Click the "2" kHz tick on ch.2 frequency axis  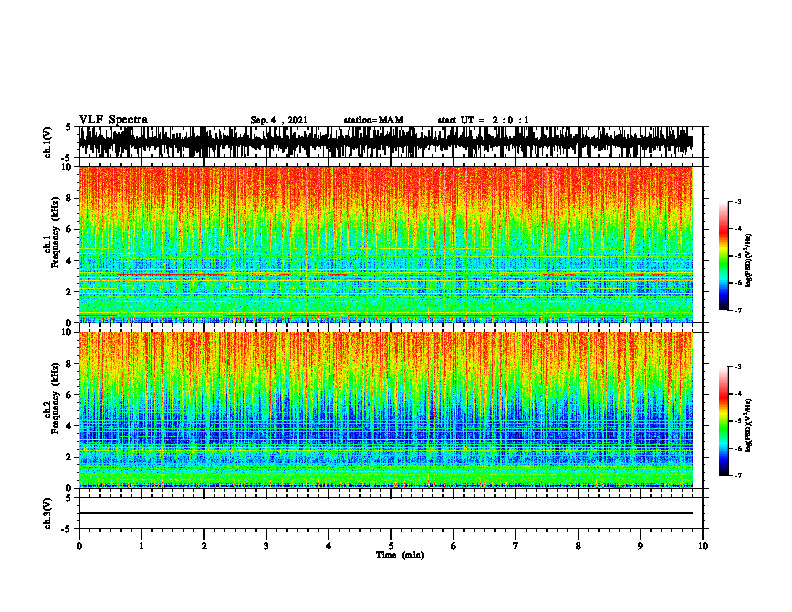click(x=69, y=457)
